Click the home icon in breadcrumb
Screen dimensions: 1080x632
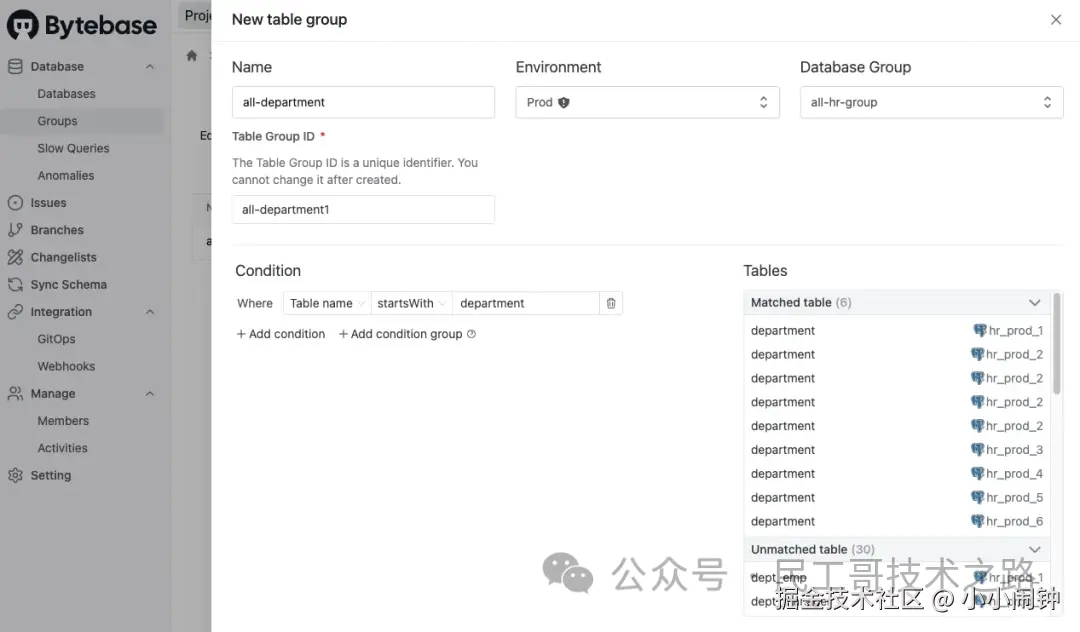coord(192,56)
